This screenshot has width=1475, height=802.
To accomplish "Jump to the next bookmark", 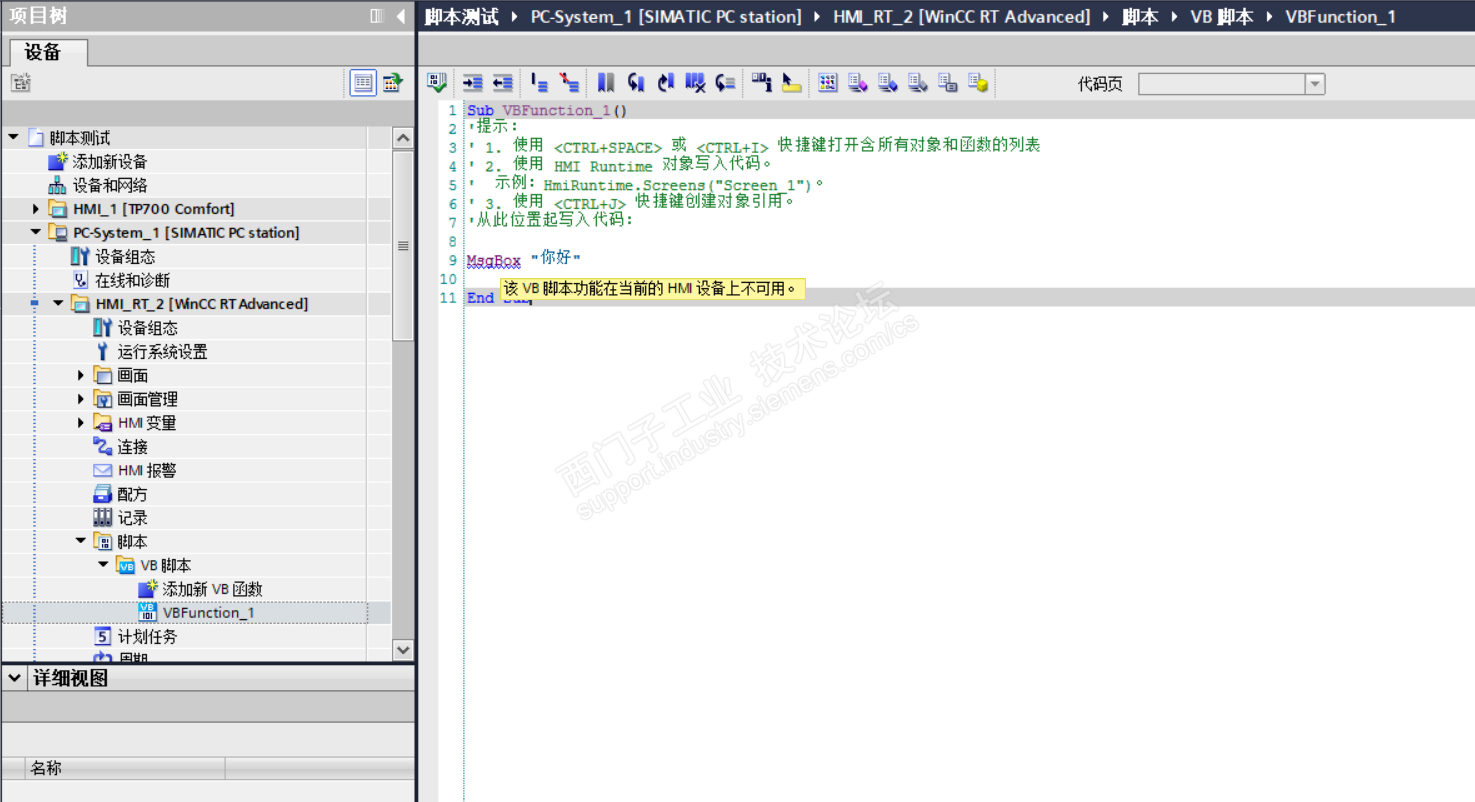I will (x=666, y=83).
